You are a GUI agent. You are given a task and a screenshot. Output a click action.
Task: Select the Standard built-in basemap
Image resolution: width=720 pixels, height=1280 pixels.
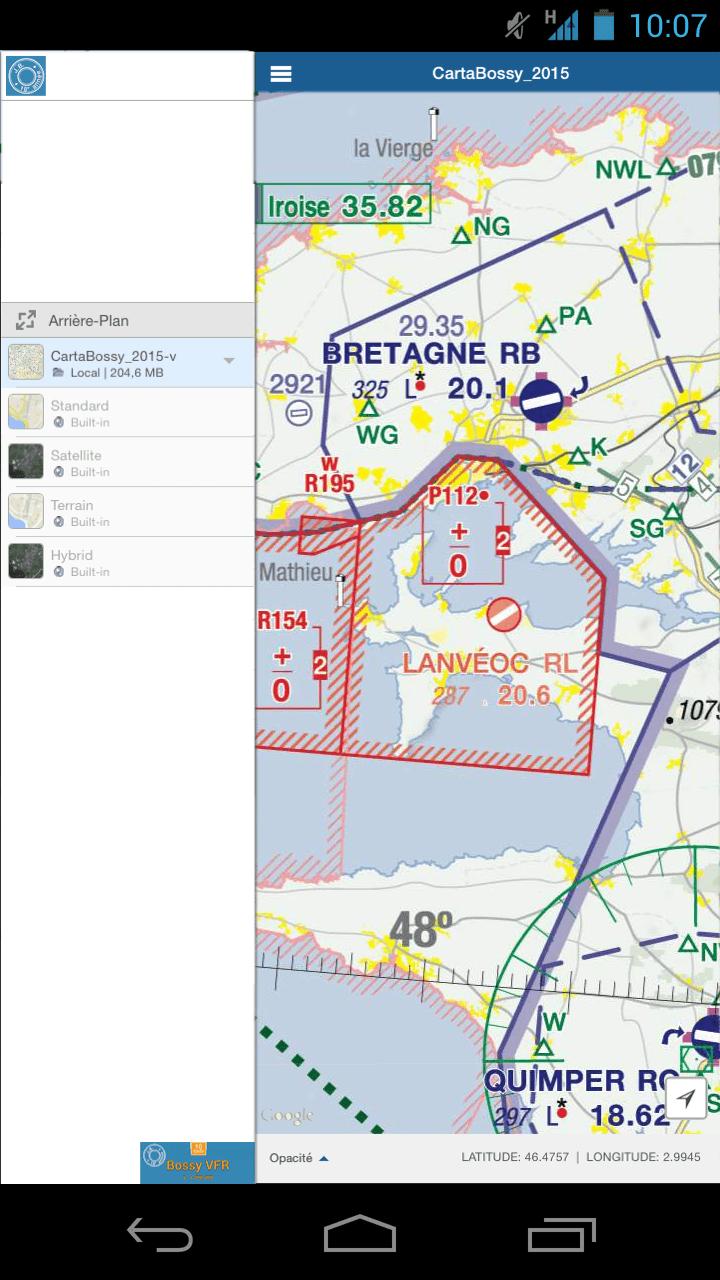[x=128, y=413]
